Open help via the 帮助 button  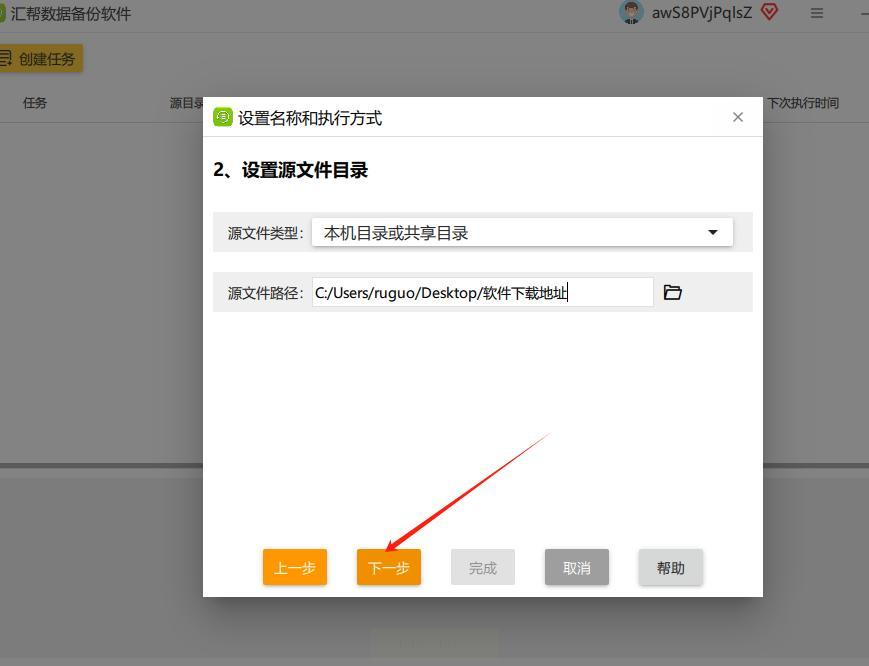click(671, 567)
